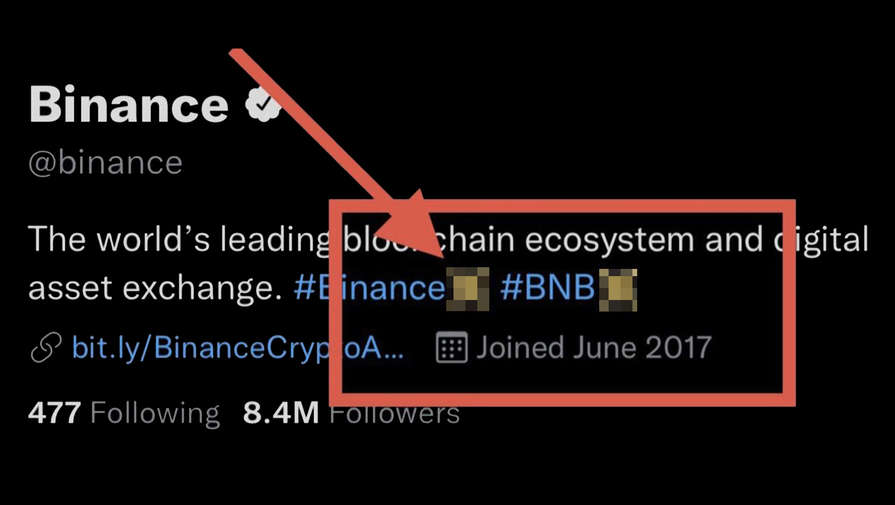This screenshot has width=895, height=505.
Task: Click the pixelated emoji after #Binance
Action: [x=467, y=289]
